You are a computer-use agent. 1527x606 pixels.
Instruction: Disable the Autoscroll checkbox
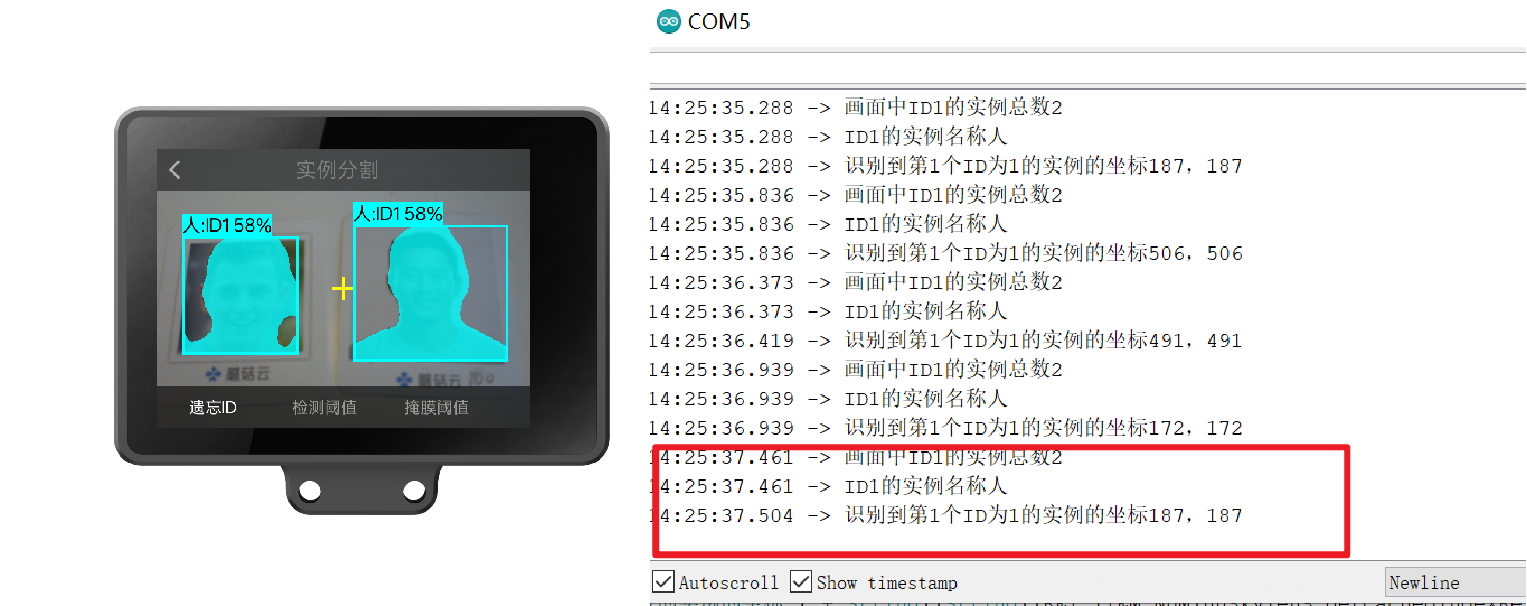tap(662, 581)
